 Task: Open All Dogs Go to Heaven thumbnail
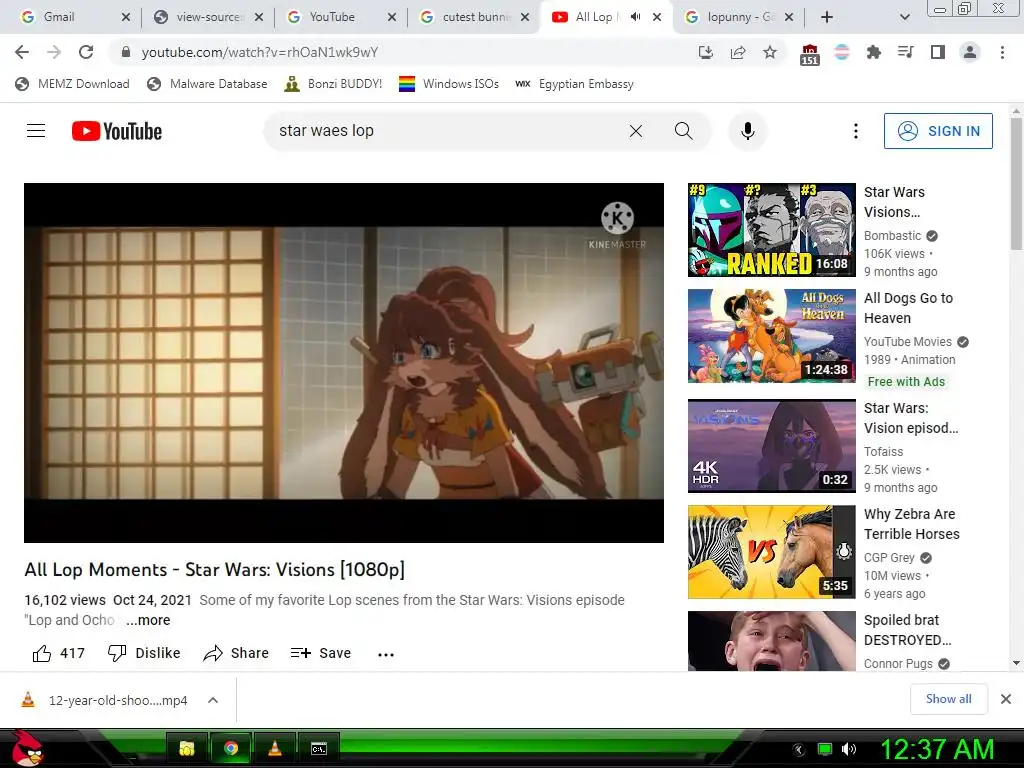click(x=771, y=336)
